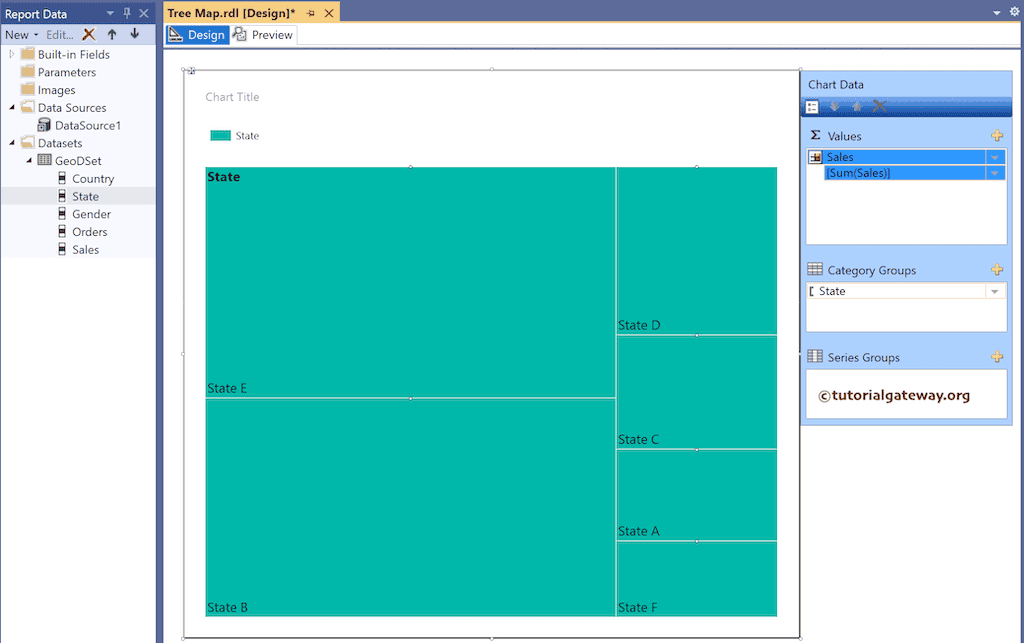Toggle the pin on the Tree Map.rdl tab

click(313, 13)
